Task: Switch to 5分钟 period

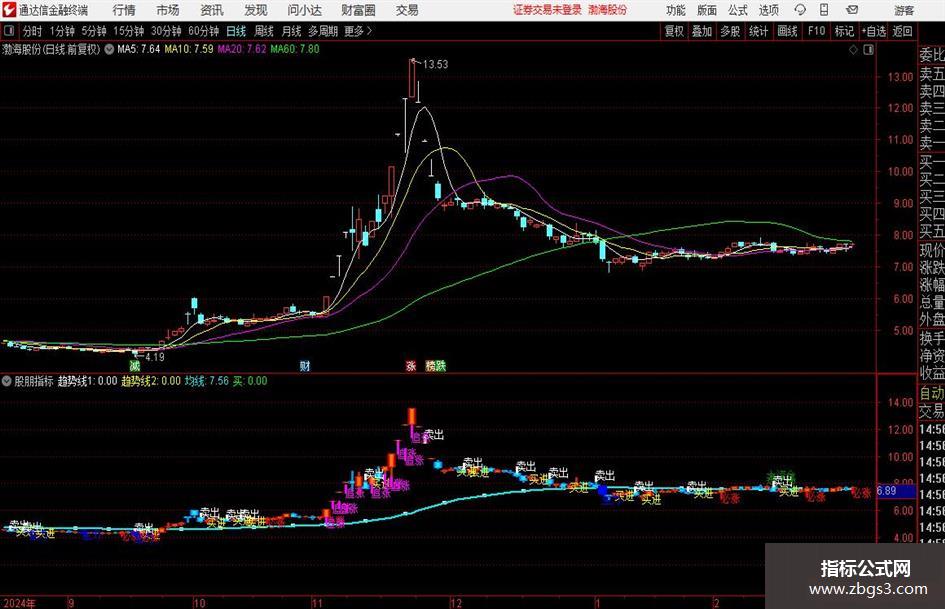Action: pos(94,31)
